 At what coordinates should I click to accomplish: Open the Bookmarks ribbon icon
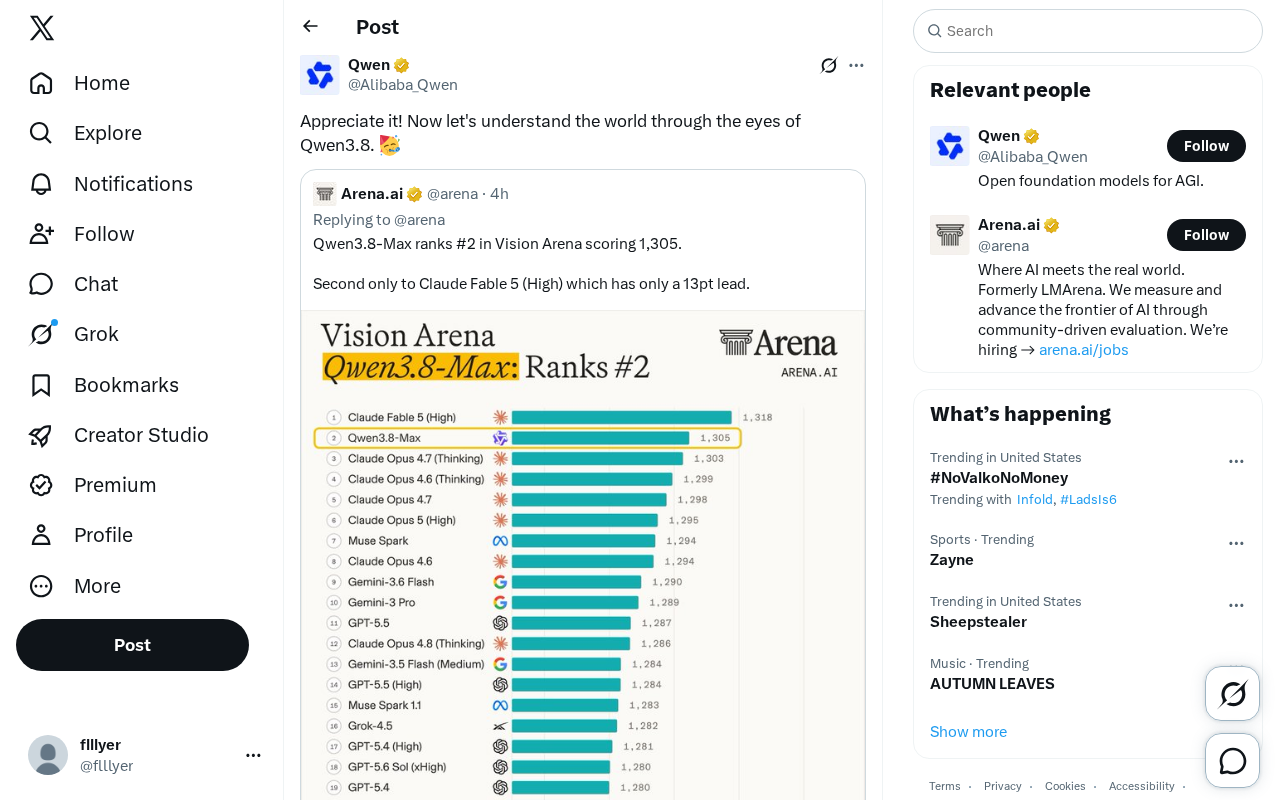coord(41,385)
